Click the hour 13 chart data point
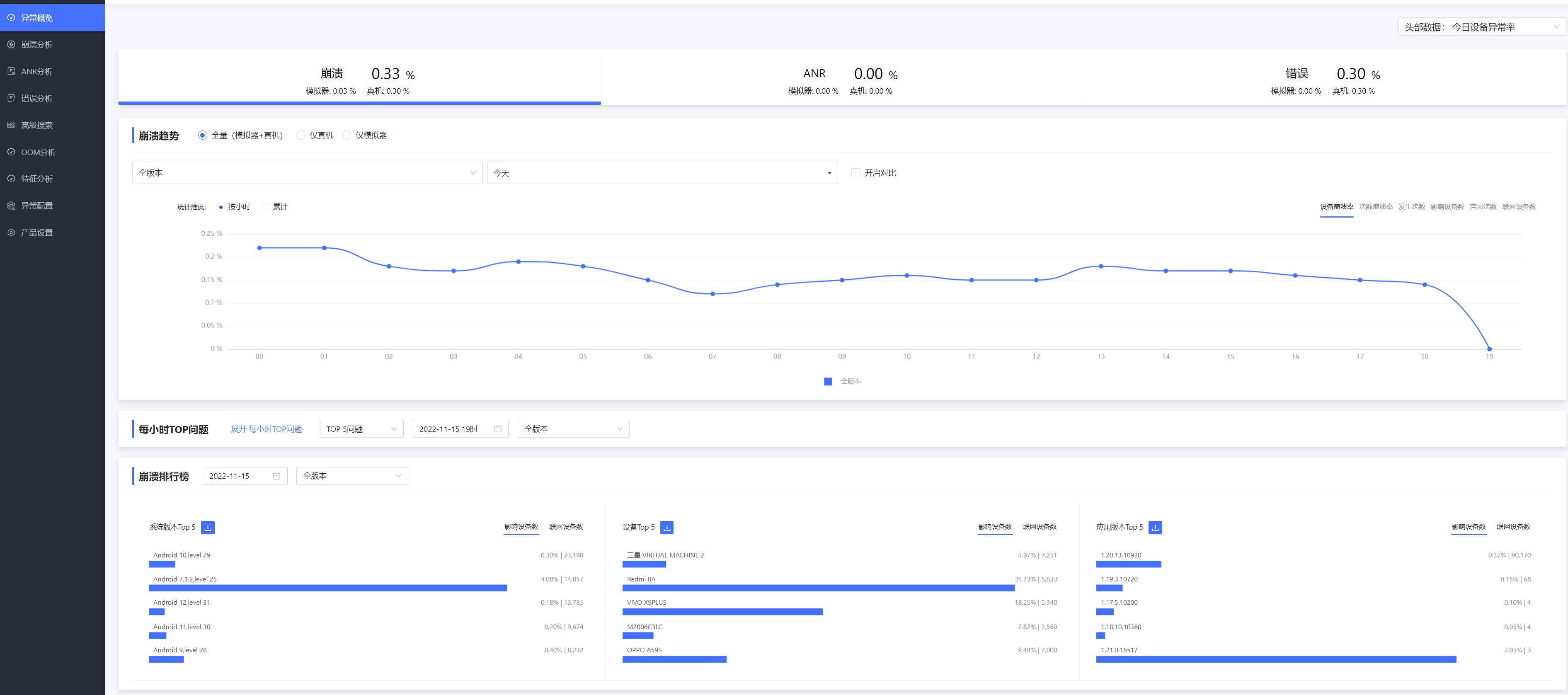1568x695 pixels. 1100,266
